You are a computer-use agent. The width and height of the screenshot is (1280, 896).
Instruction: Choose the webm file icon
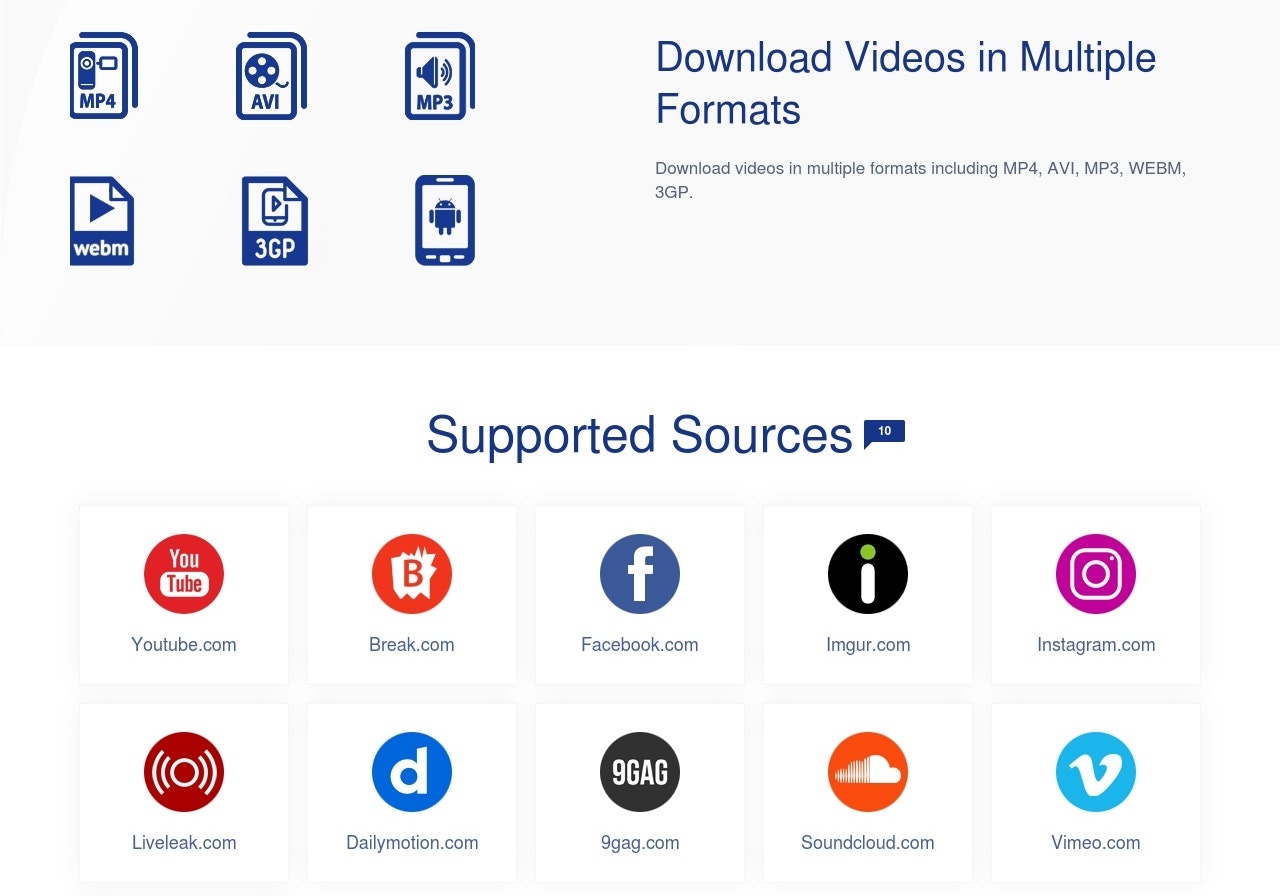click(102, 221)
